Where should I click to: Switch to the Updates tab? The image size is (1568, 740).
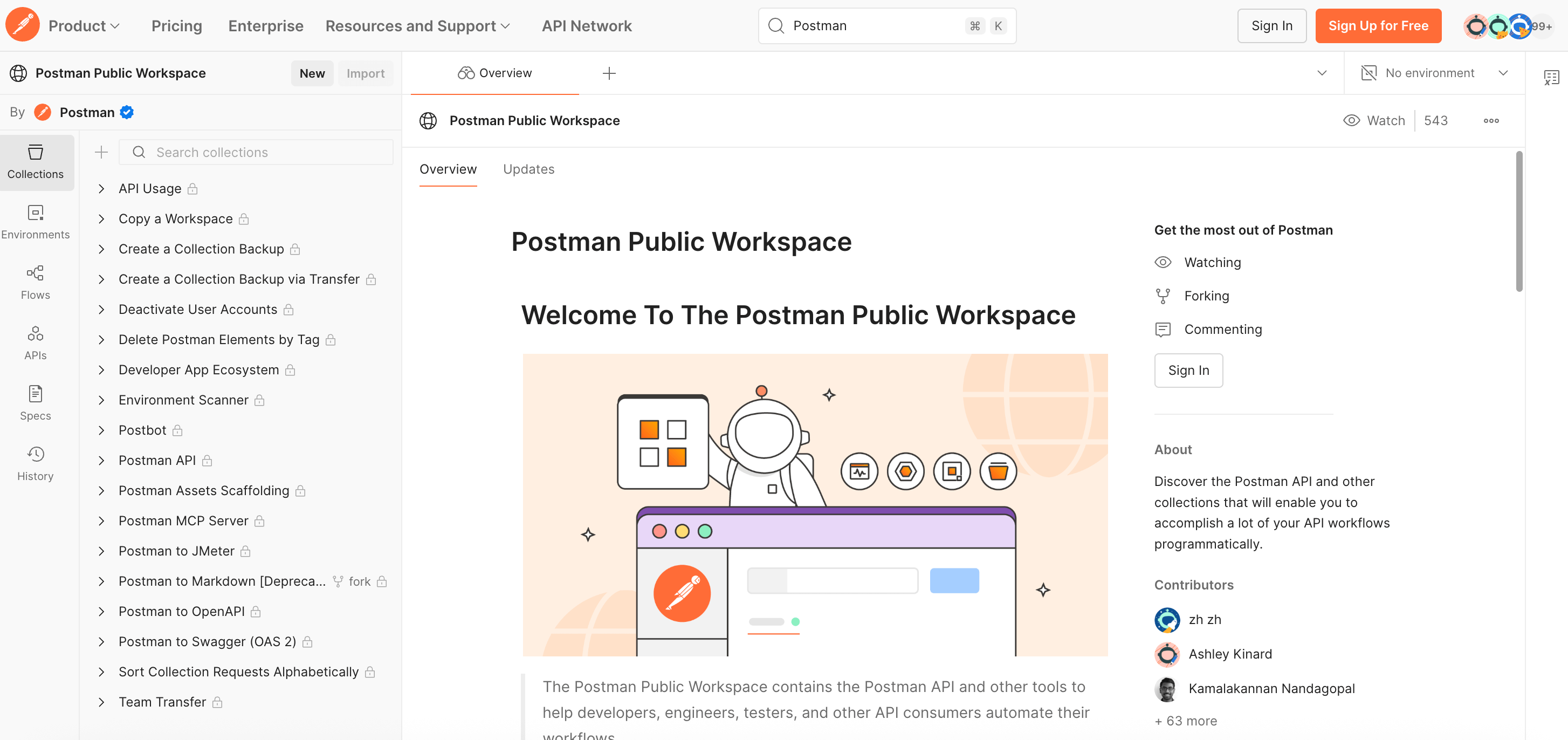pos(528,169)
